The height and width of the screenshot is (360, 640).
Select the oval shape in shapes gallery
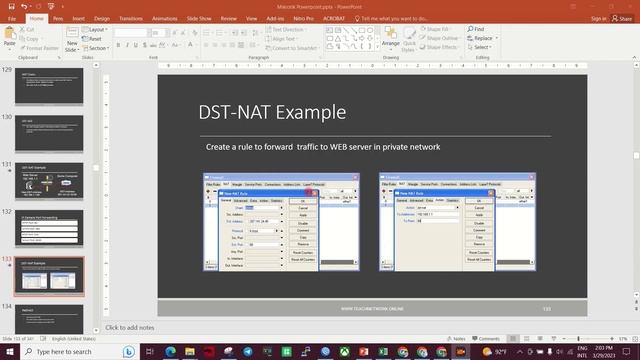pos(370,30)
